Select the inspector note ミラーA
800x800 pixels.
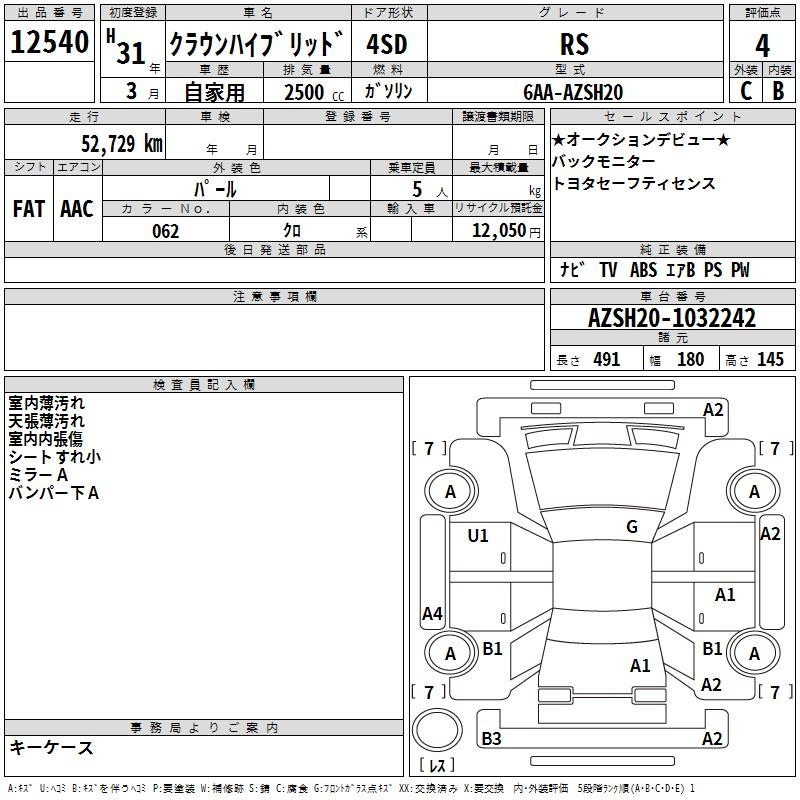[38, 475]
